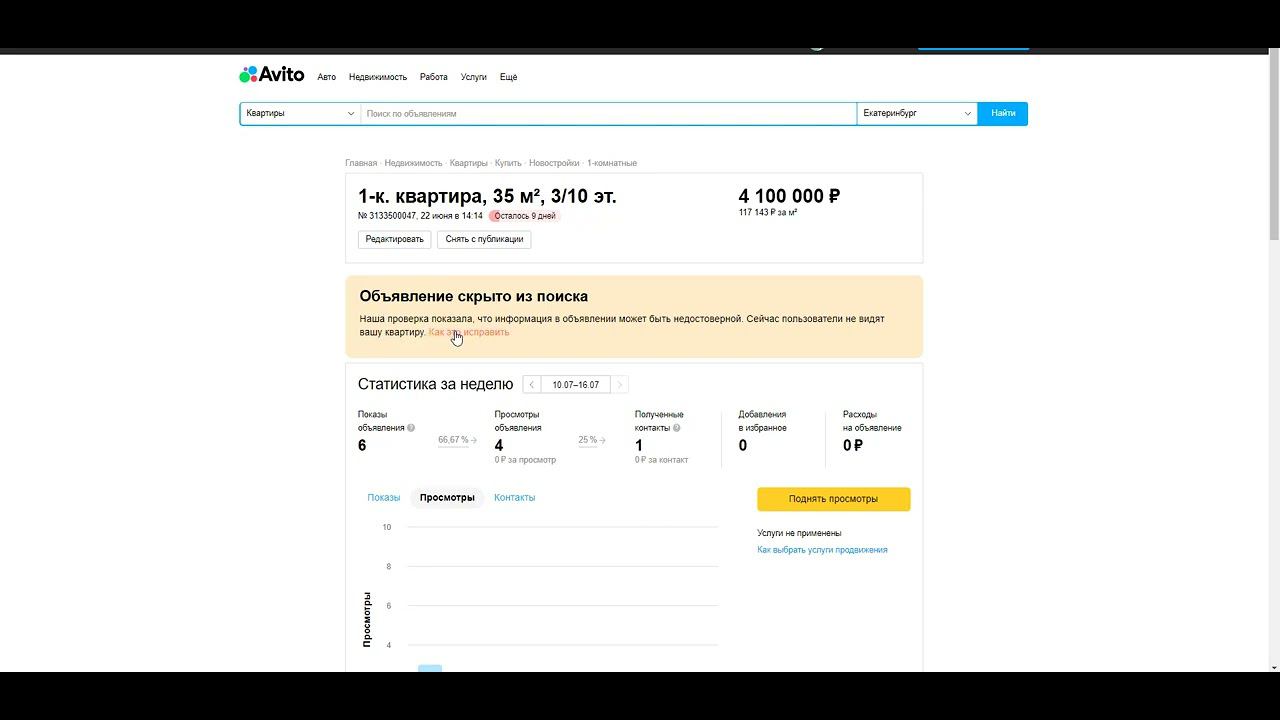Go to Новостройки breadcrumb
Viewport: 1280px width, 720px height.
pyautogui.click(x=554, y=163)
